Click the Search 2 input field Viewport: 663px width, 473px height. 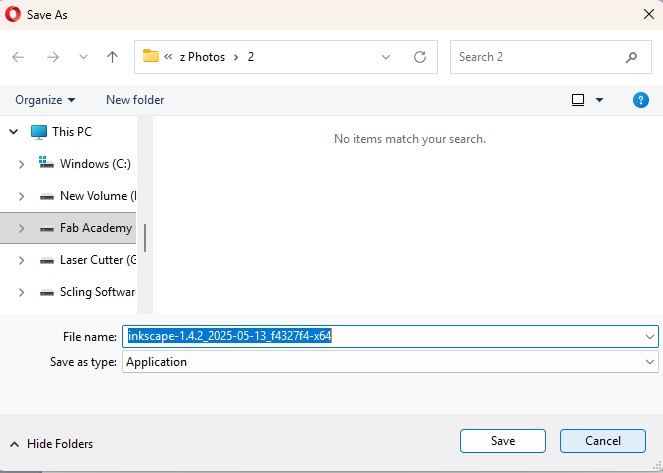535,57
